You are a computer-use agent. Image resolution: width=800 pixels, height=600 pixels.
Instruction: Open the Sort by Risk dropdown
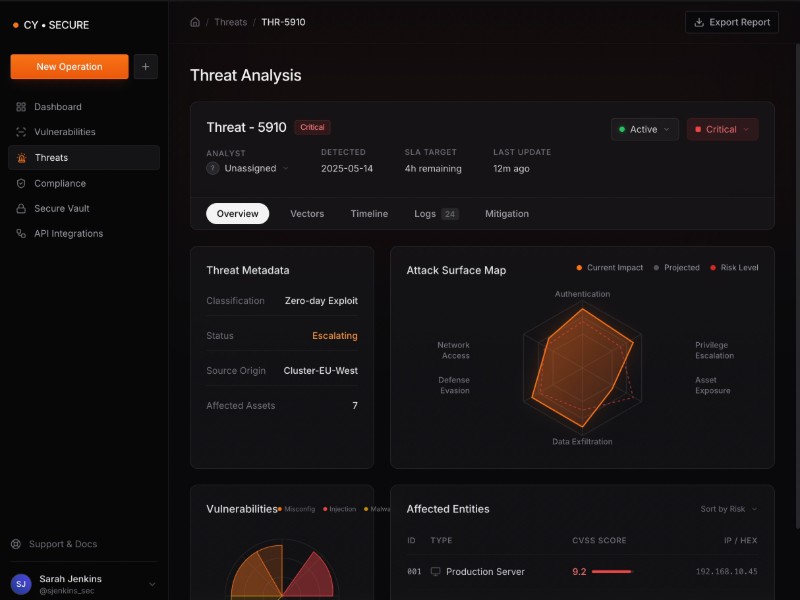click(x=727, y=509)
